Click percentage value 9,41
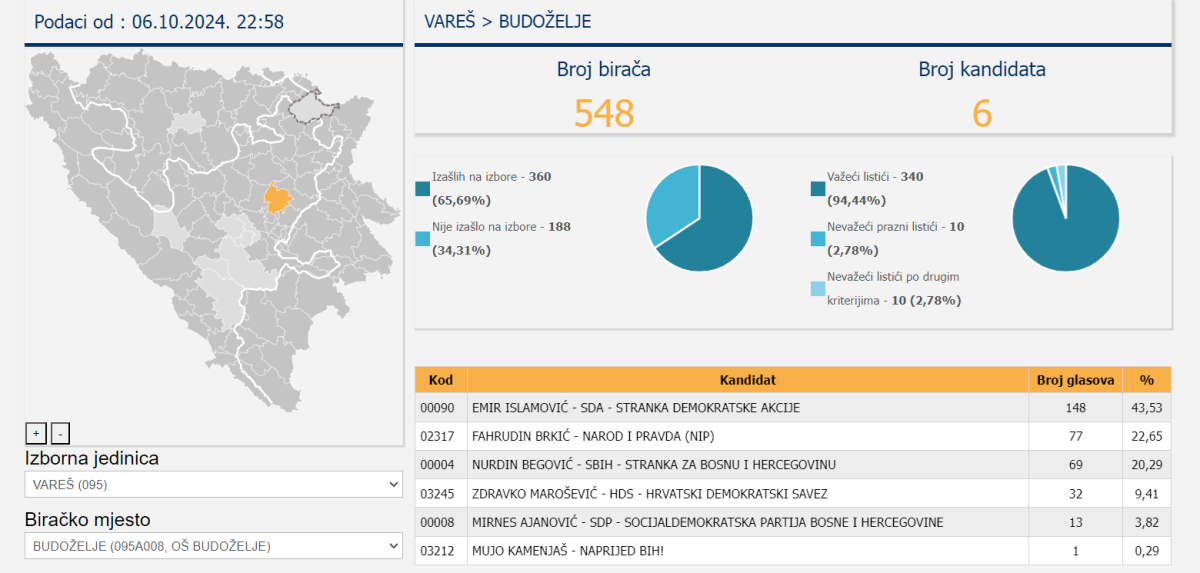1200x573 pixels. click(1147, 494)
